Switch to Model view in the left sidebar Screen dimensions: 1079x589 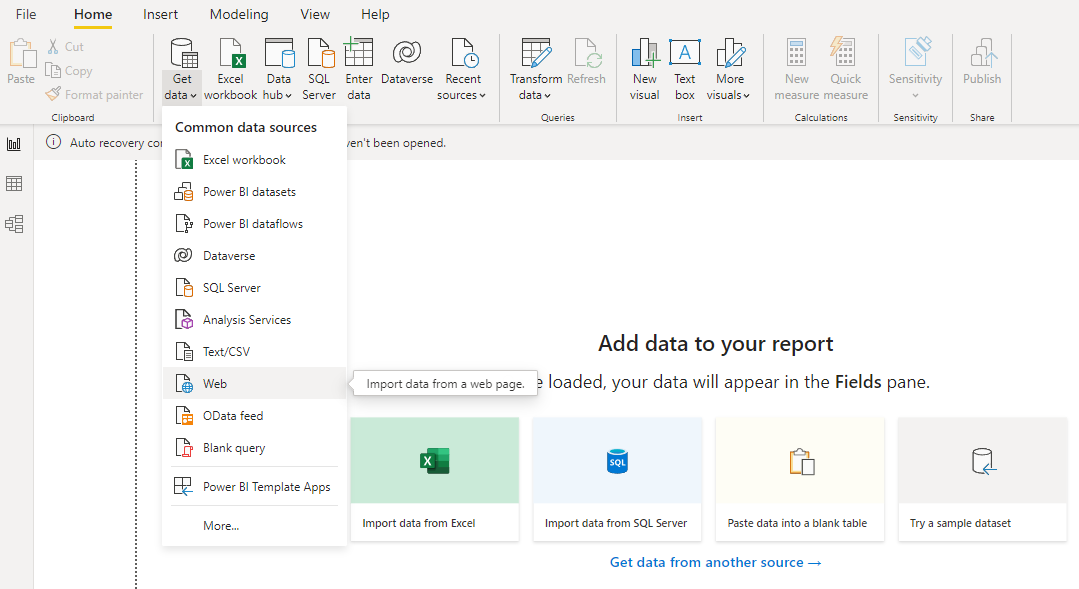(x=14, y=224)
